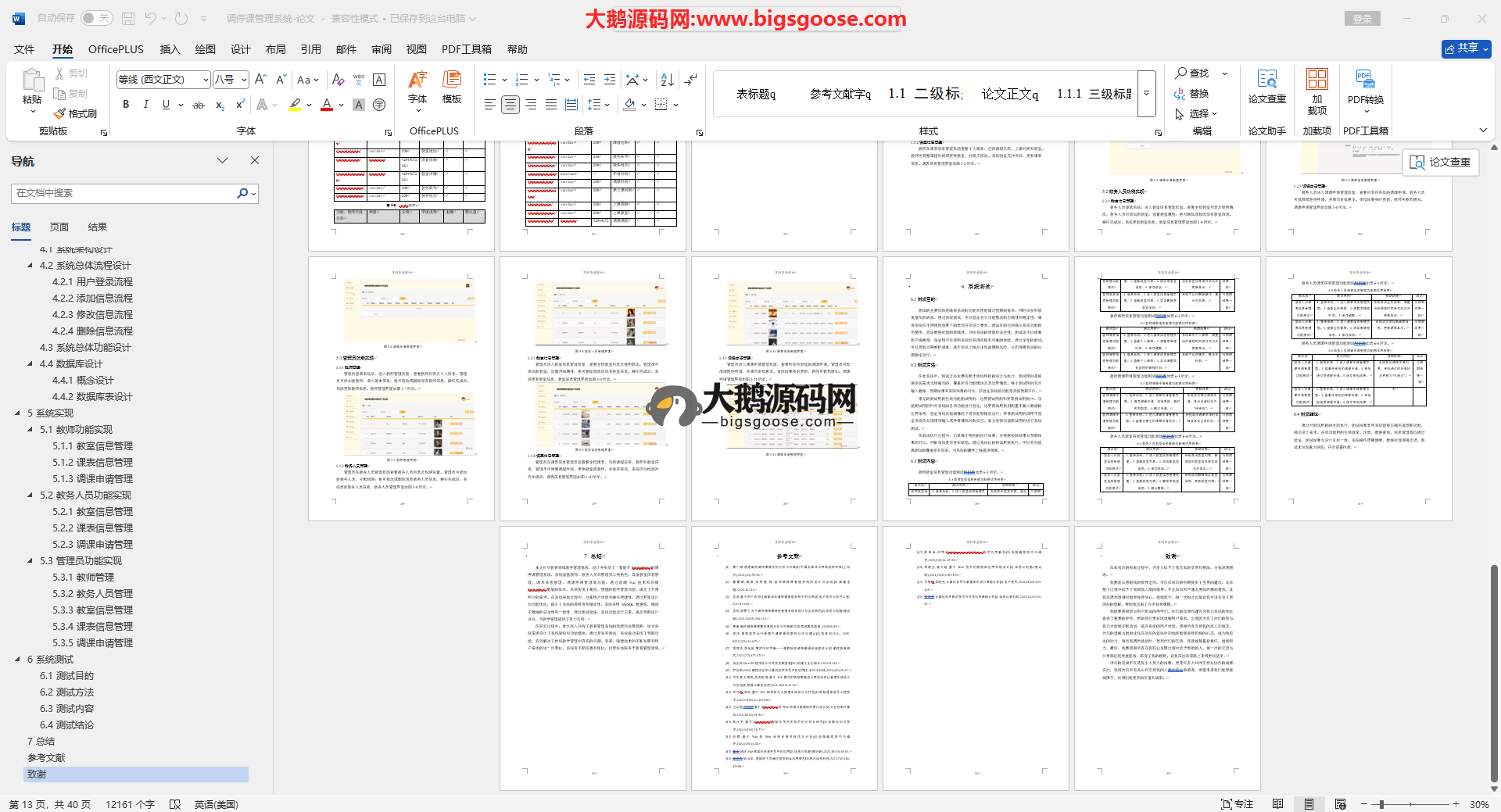Viewport: 1501px width, 812px height.
Task: Jump to 6.3 测试内容 heading
Action: pyautogui.click(x=66, y=709)
